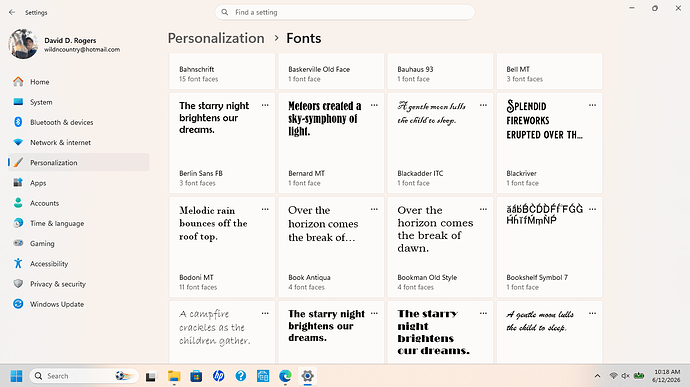Click the Find a setting search box
690x387 pixels.
(345, 12)
